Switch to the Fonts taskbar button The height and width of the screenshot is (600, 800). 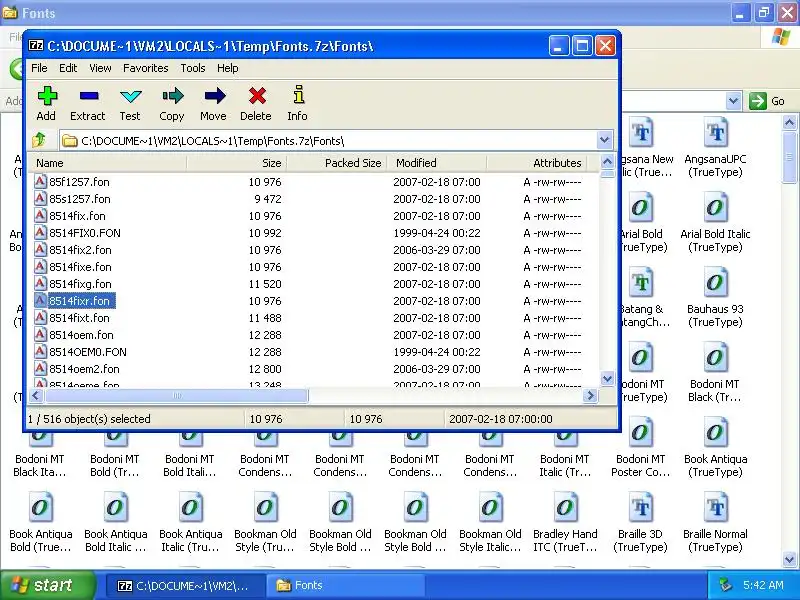coord(347,585)
